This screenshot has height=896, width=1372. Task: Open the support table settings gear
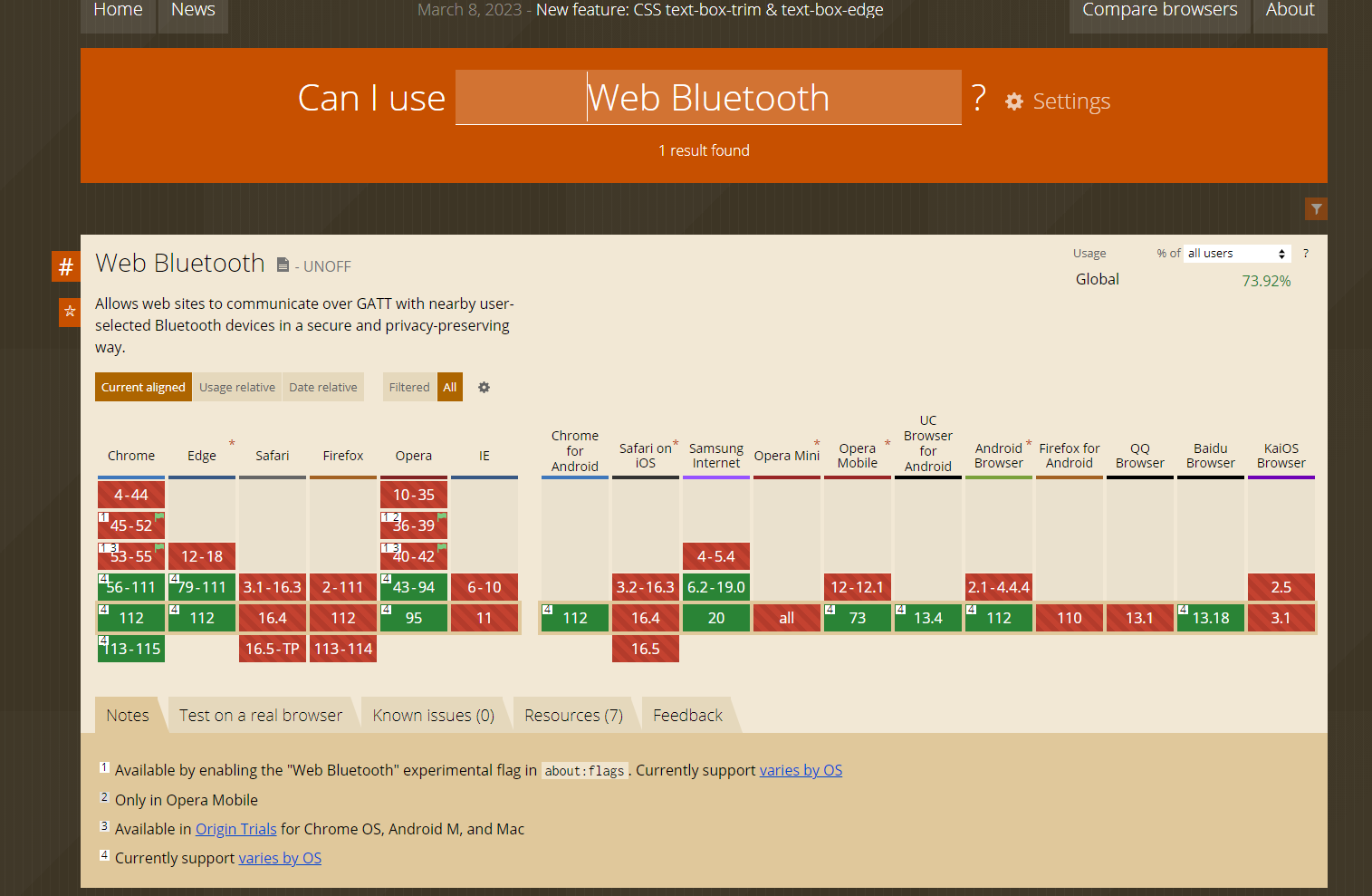[x=485, y=387]
